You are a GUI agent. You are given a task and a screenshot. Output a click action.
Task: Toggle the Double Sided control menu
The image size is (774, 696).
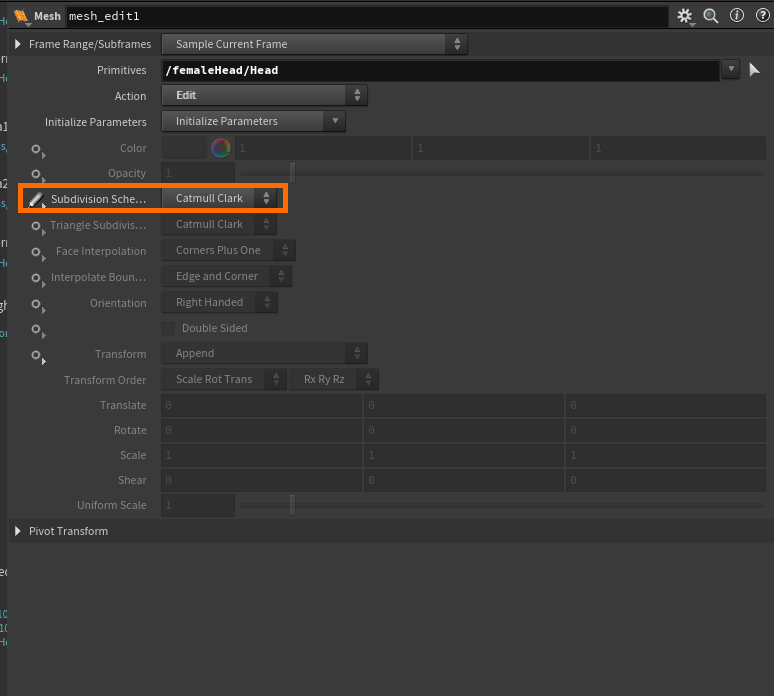pyautogui.click(x=38, y=330)
